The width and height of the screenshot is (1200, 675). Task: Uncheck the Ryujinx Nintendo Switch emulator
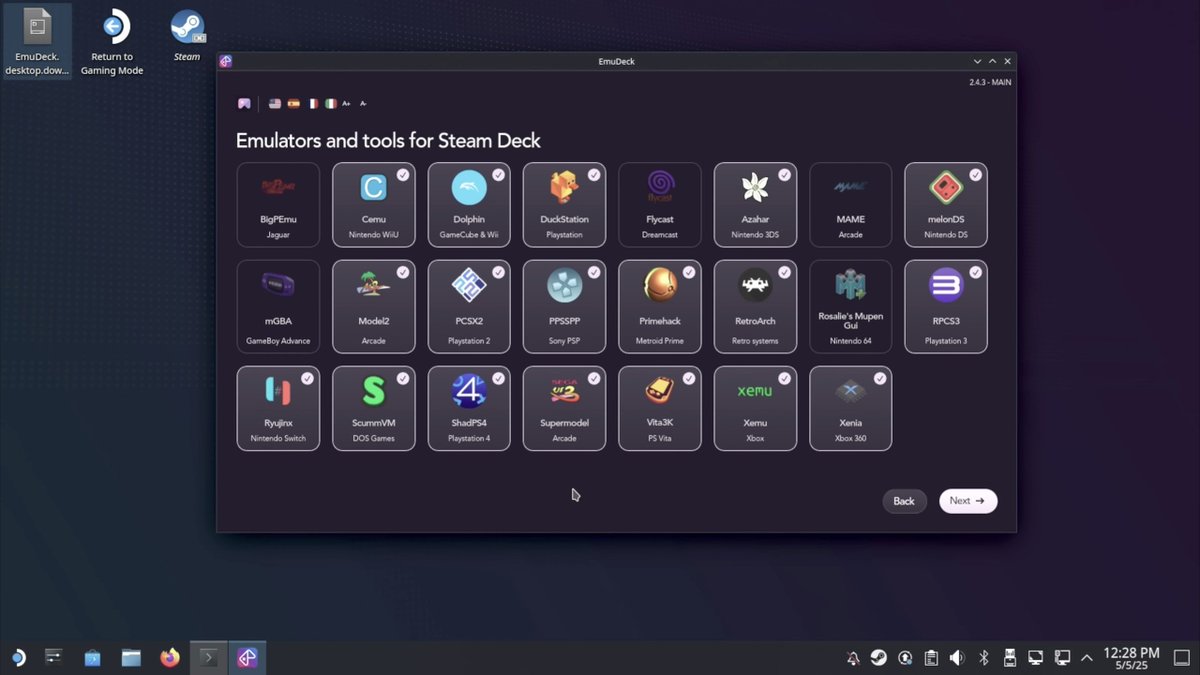[307, 379]
